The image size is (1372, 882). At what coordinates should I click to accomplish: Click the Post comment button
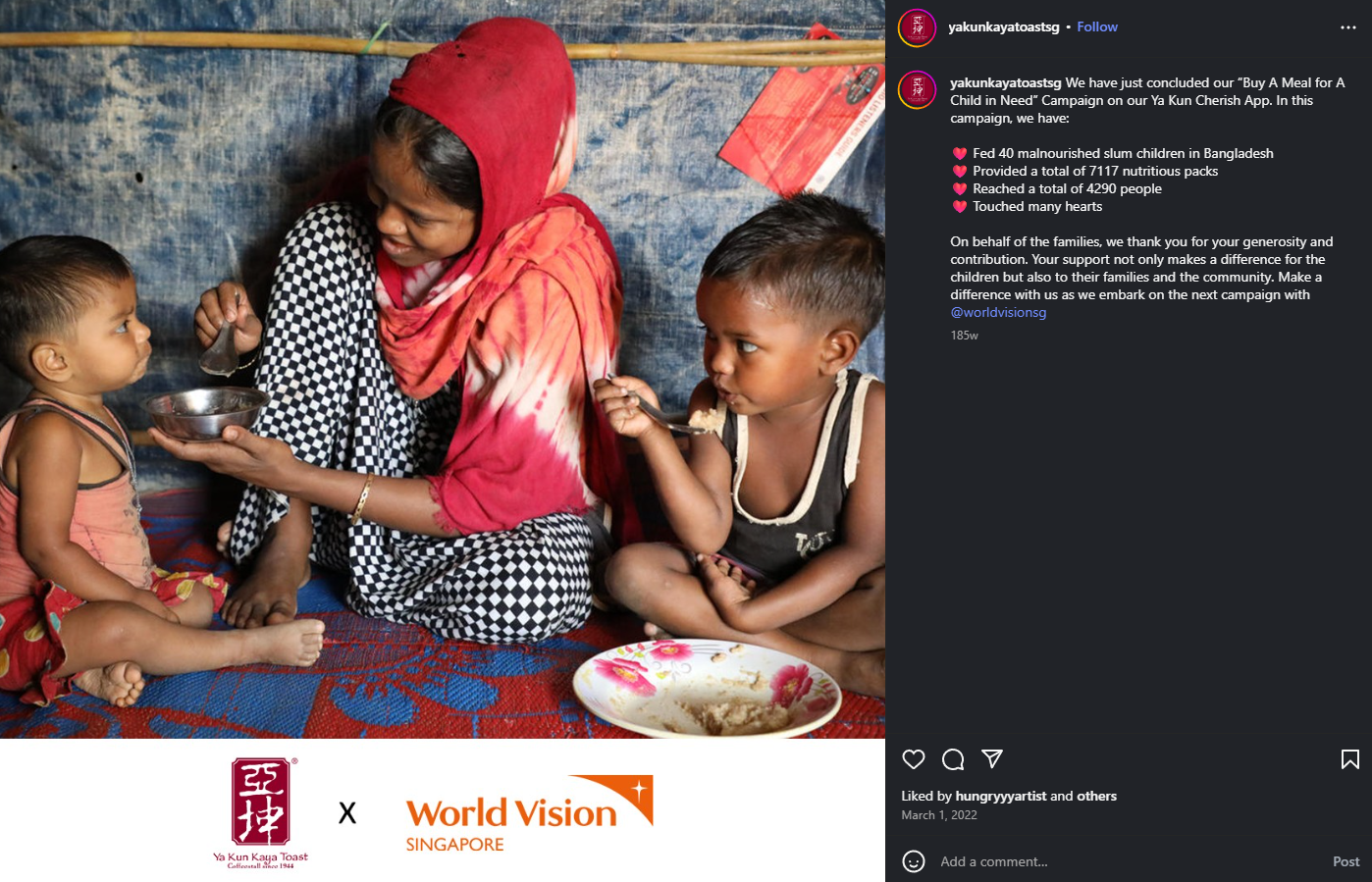[1346, 861]
